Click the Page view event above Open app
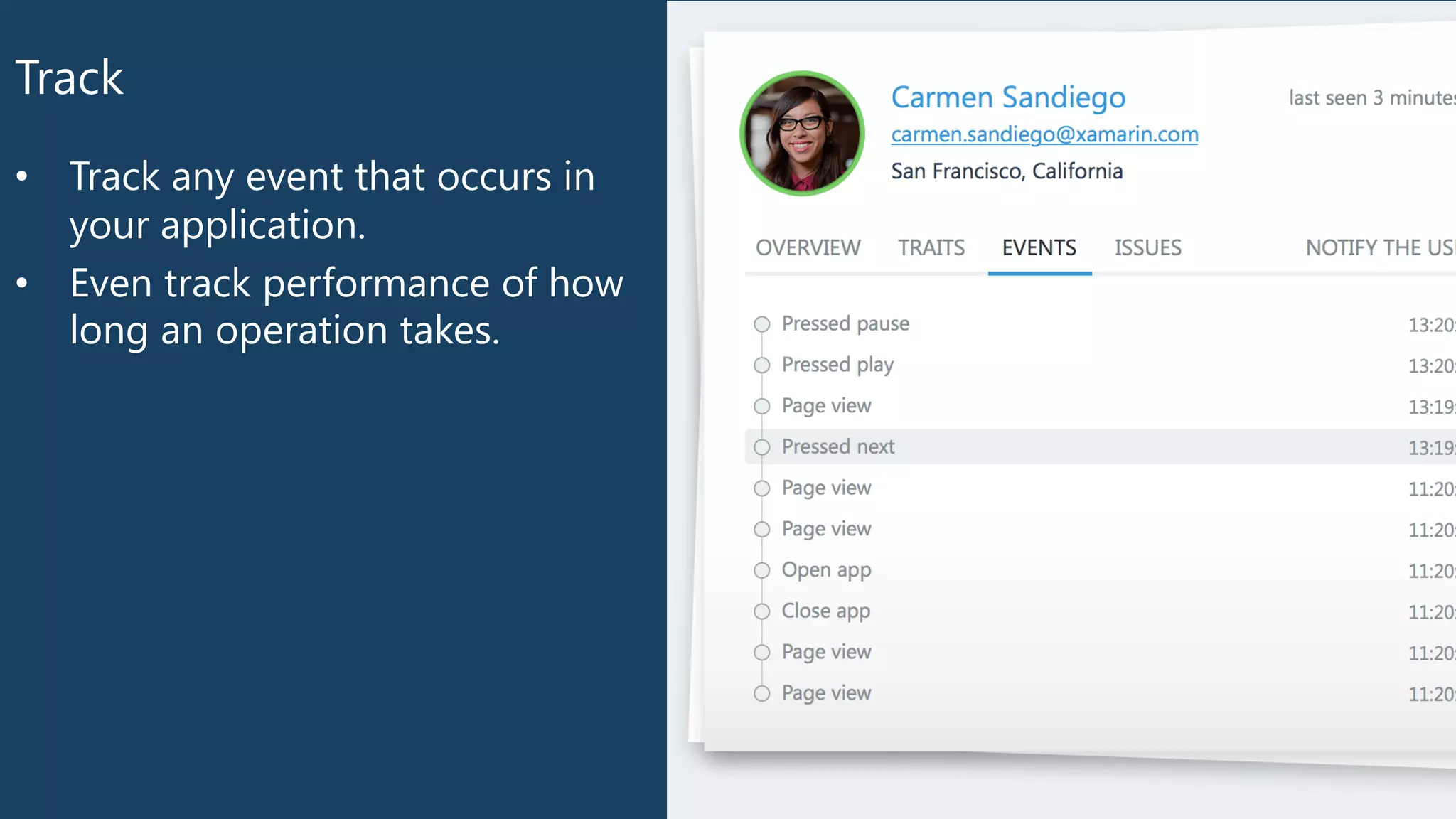 point(1101,529)
